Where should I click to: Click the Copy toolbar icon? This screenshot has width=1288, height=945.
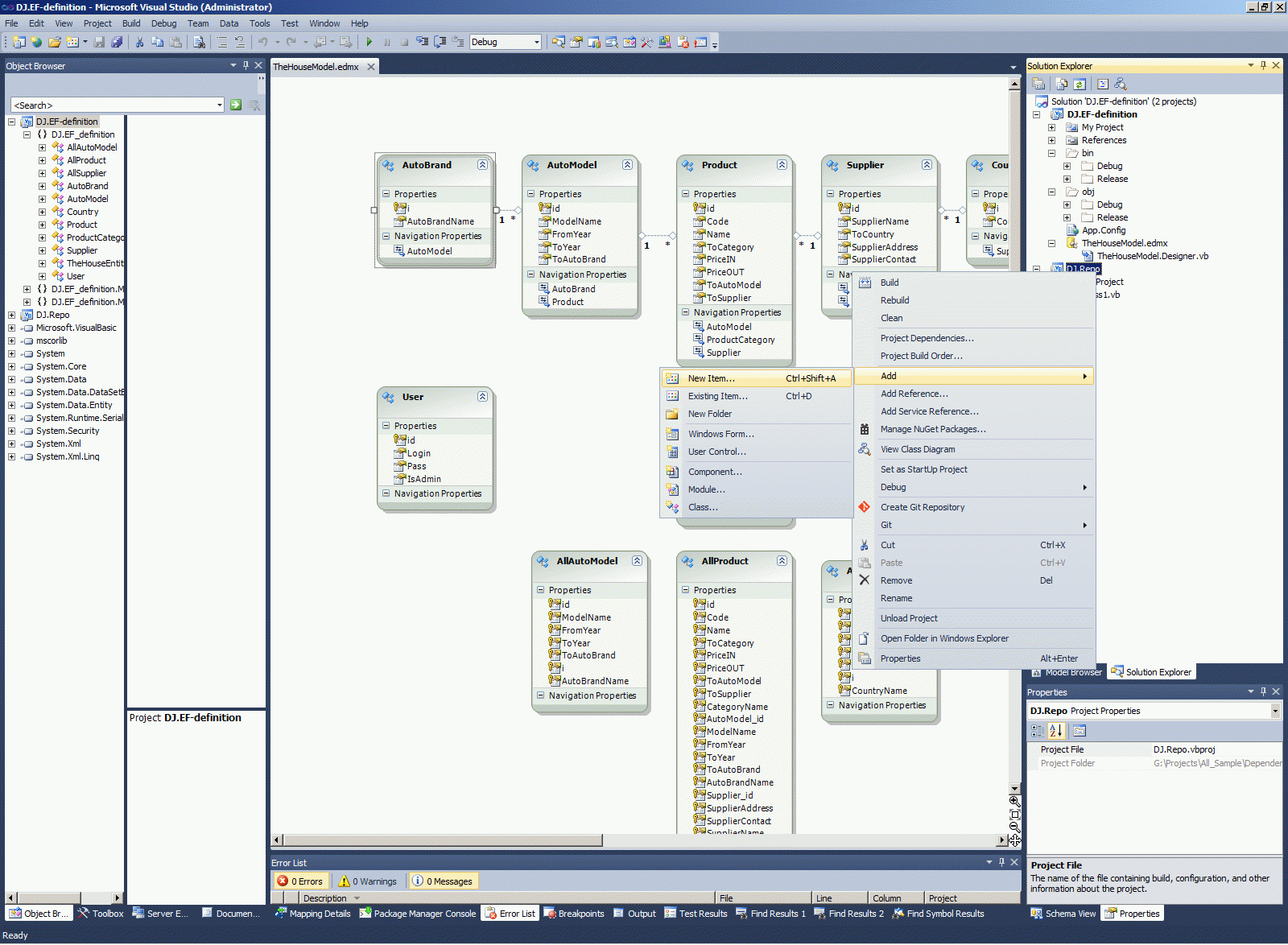(x=158, y=42)
